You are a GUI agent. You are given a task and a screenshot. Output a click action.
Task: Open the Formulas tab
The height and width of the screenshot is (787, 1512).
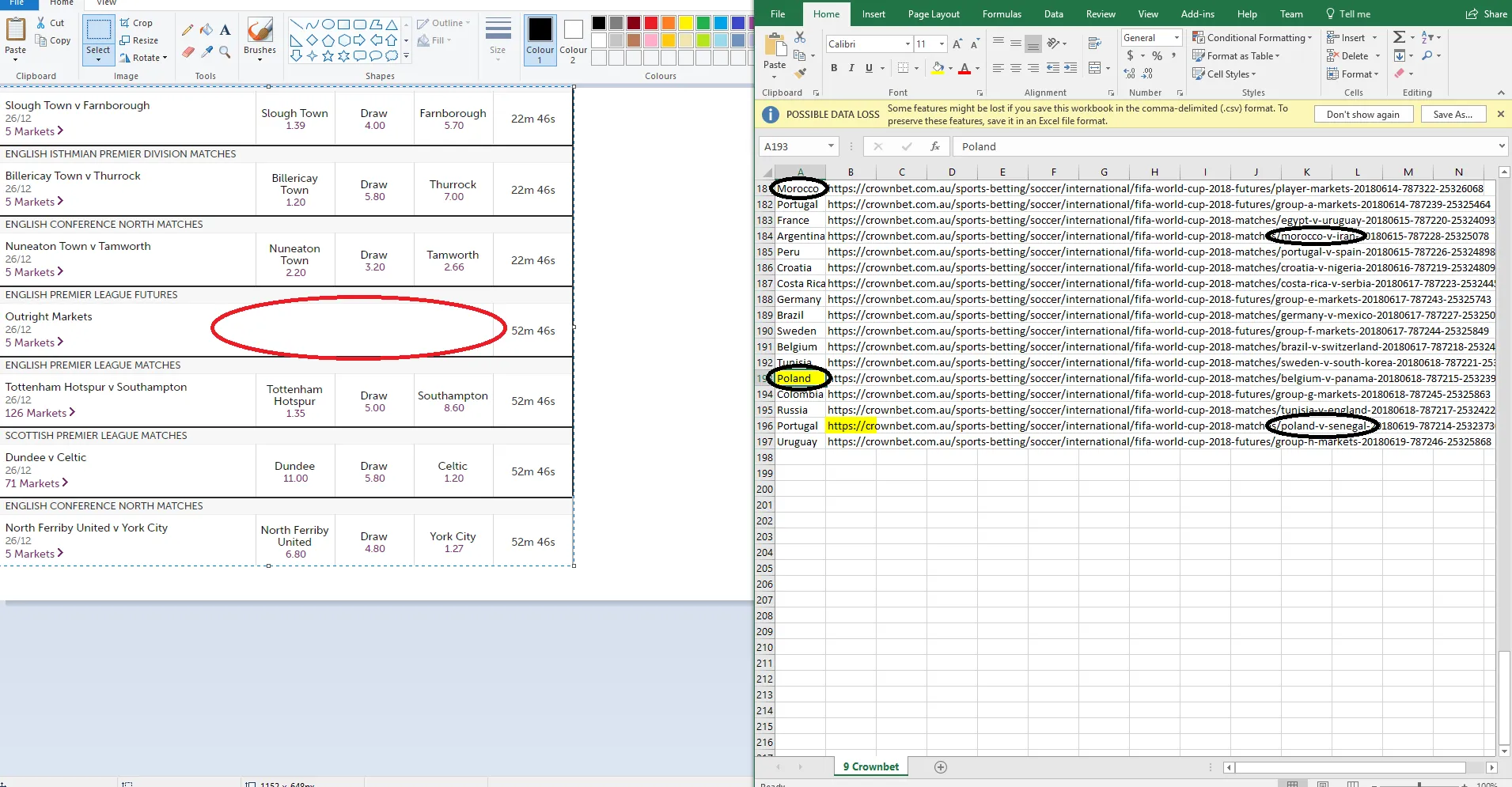1002,14
